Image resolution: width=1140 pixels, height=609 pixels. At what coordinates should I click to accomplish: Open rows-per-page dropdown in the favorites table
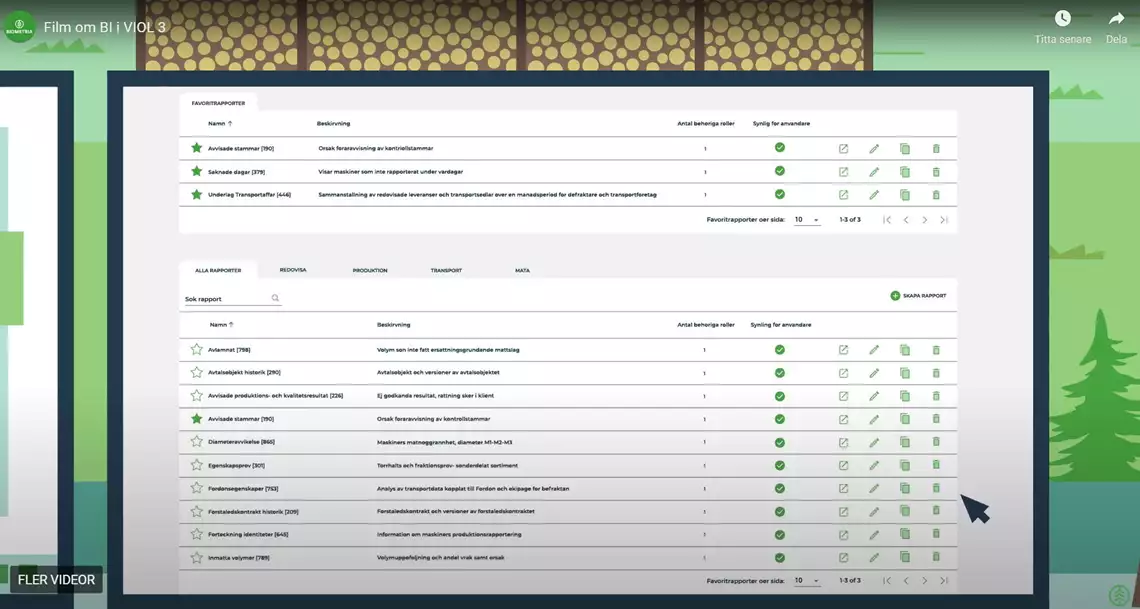coord(807,219)
